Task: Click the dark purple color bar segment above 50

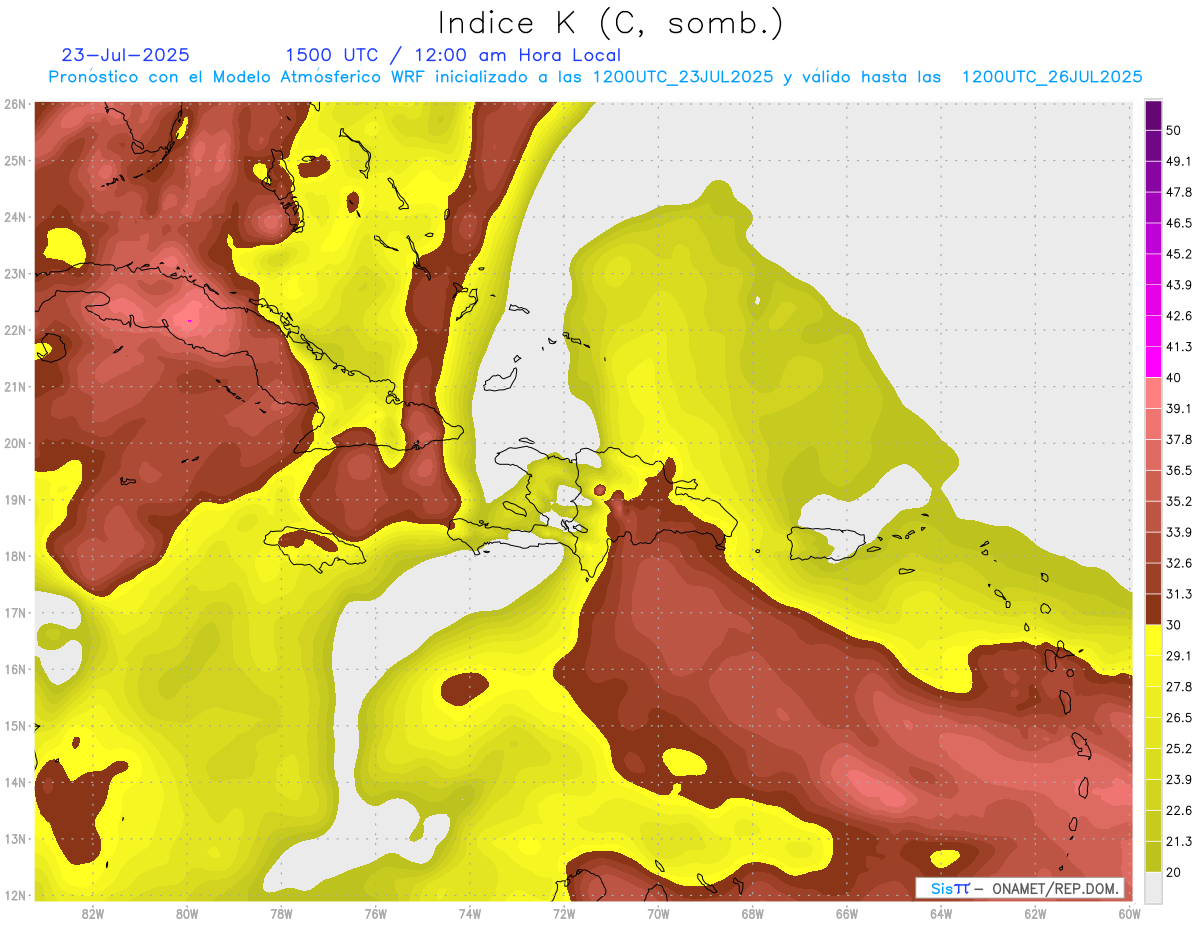Action: coord(1153,115)
